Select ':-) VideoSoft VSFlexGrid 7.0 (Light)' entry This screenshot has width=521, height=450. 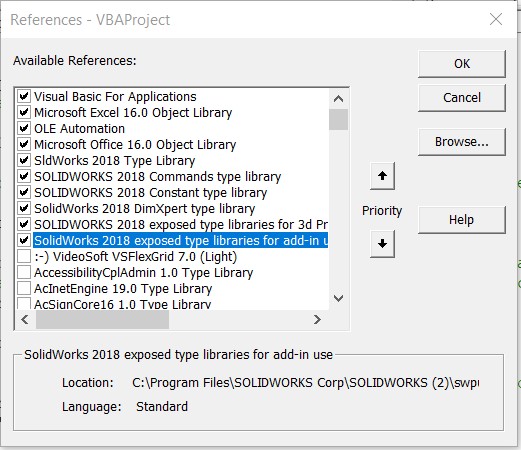pos(136,256)
